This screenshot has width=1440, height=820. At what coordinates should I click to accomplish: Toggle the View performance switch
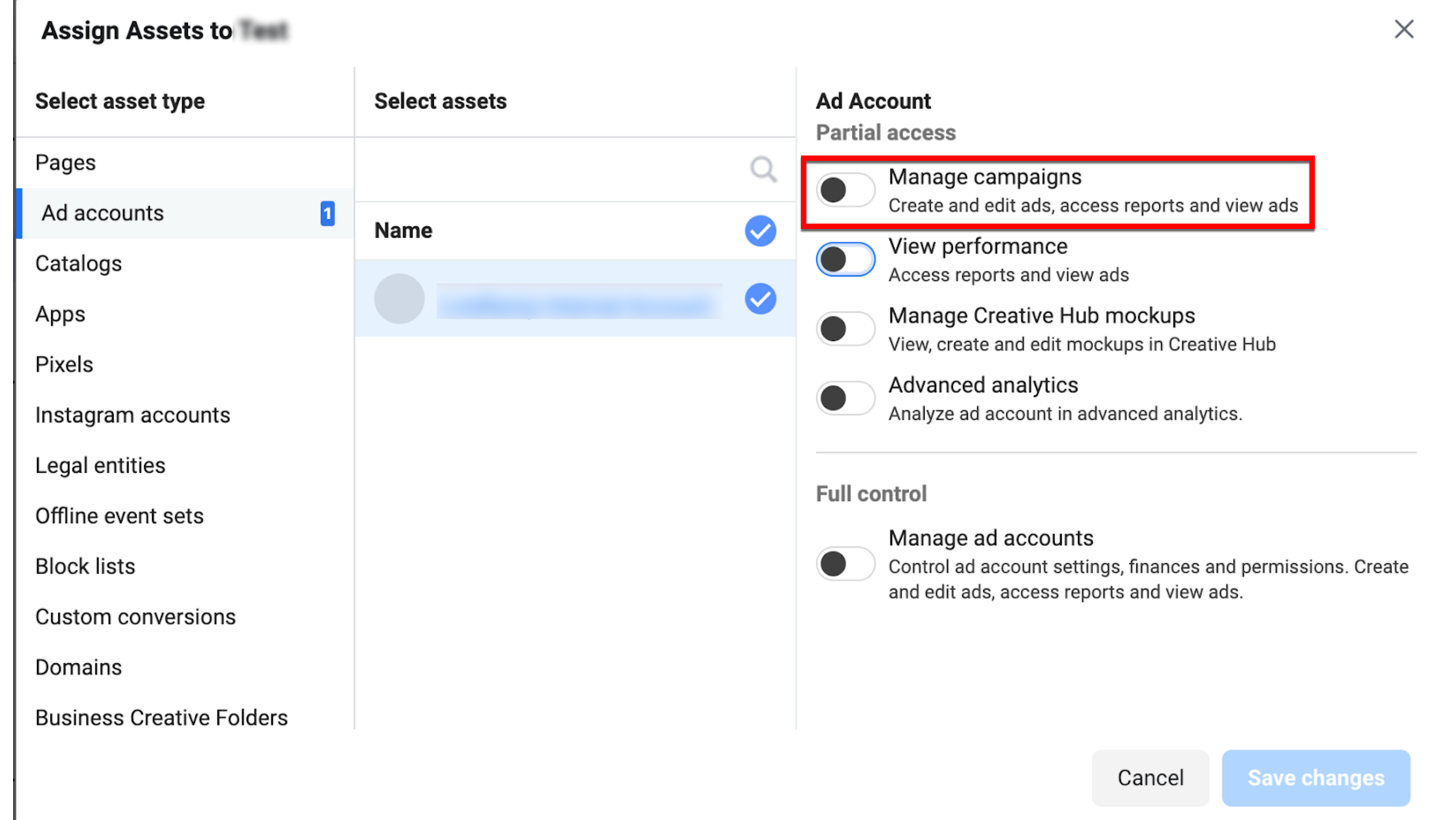846,260
